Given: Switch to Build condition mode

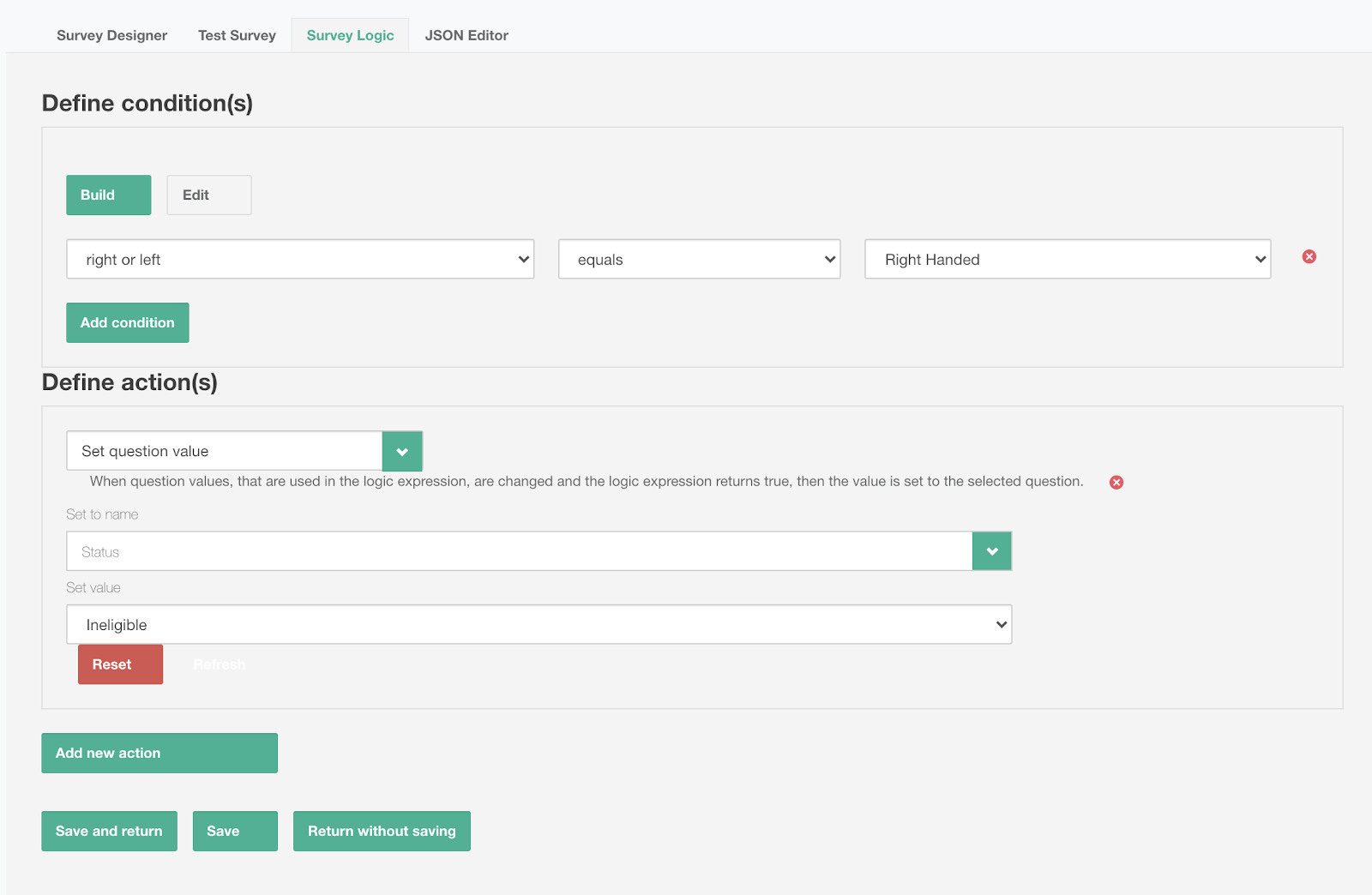Looking at the screenshot, I should pyautogui.click(x=108, y=195).
